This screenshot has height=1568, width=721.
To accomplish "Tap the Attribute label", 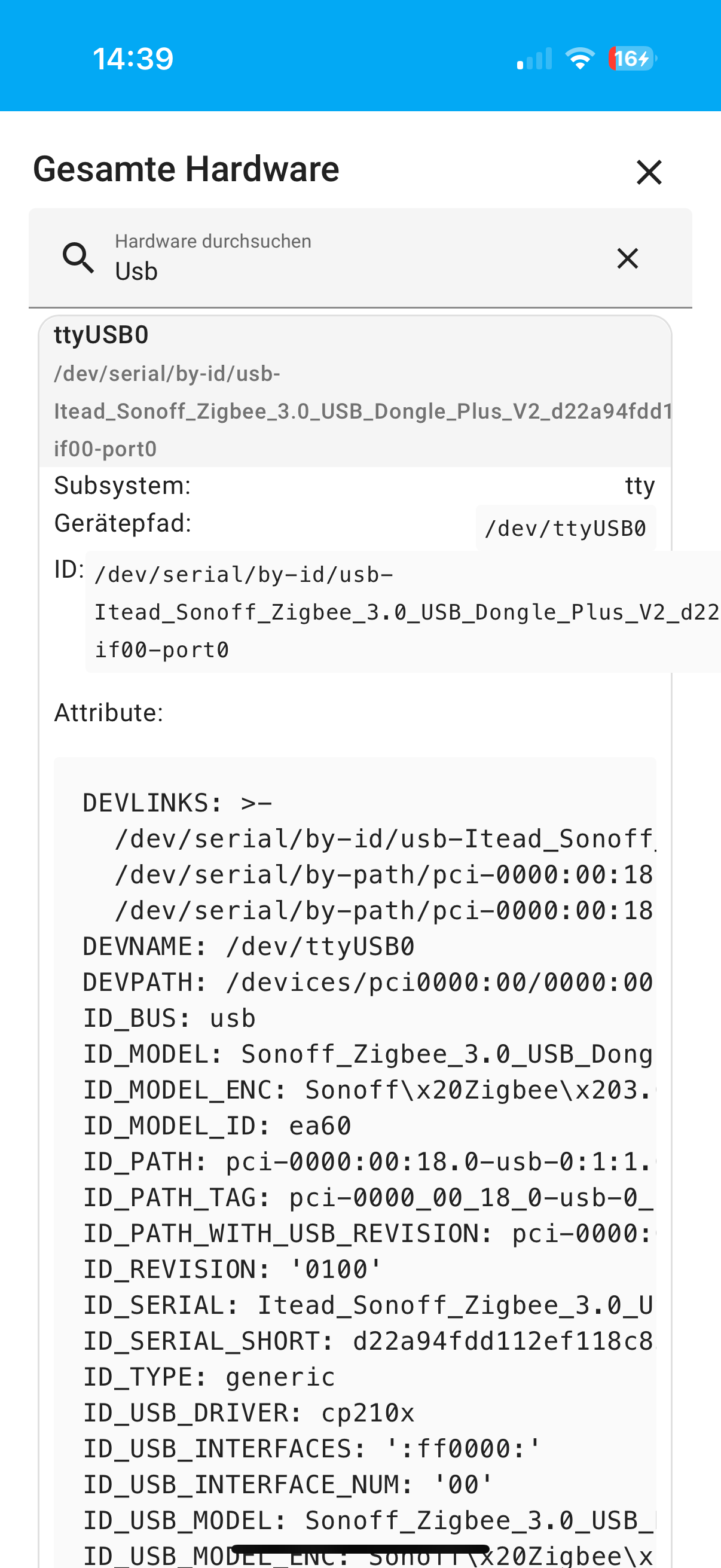I will click(109, 713).
